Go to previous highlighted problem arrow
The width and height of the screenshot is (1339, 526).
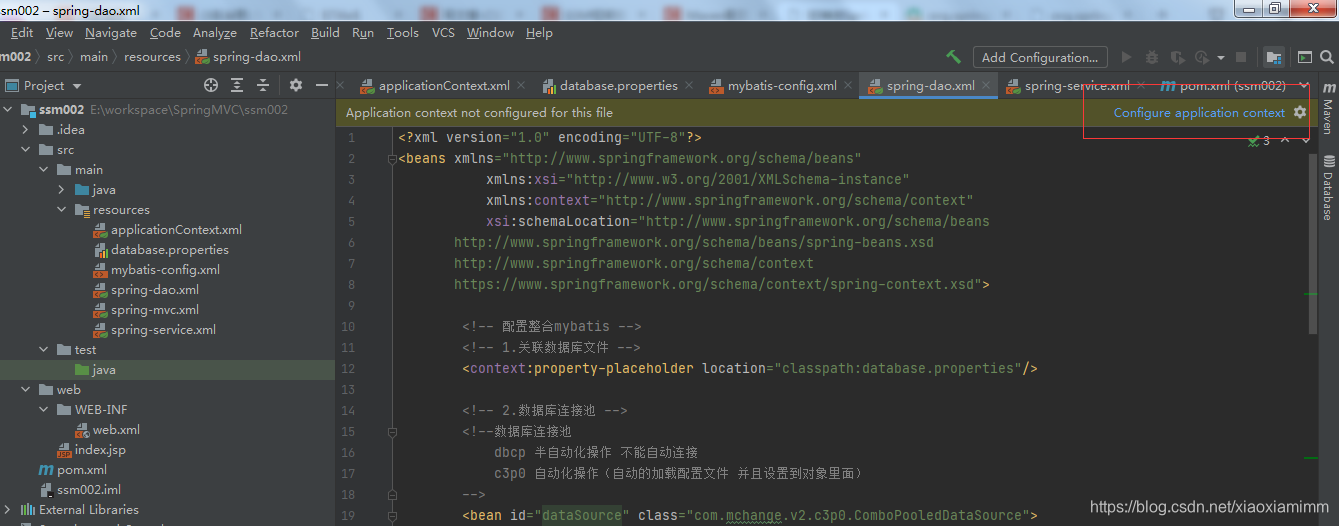1285,141
